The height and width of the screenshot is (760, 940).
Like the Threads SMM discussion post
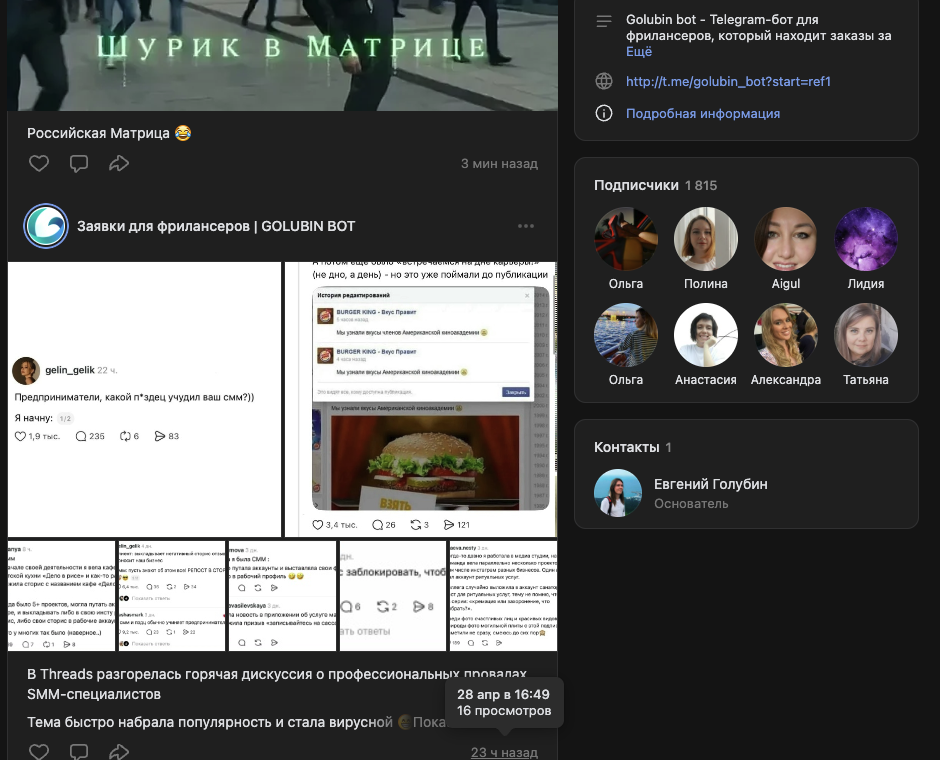(x=39, y=752)
